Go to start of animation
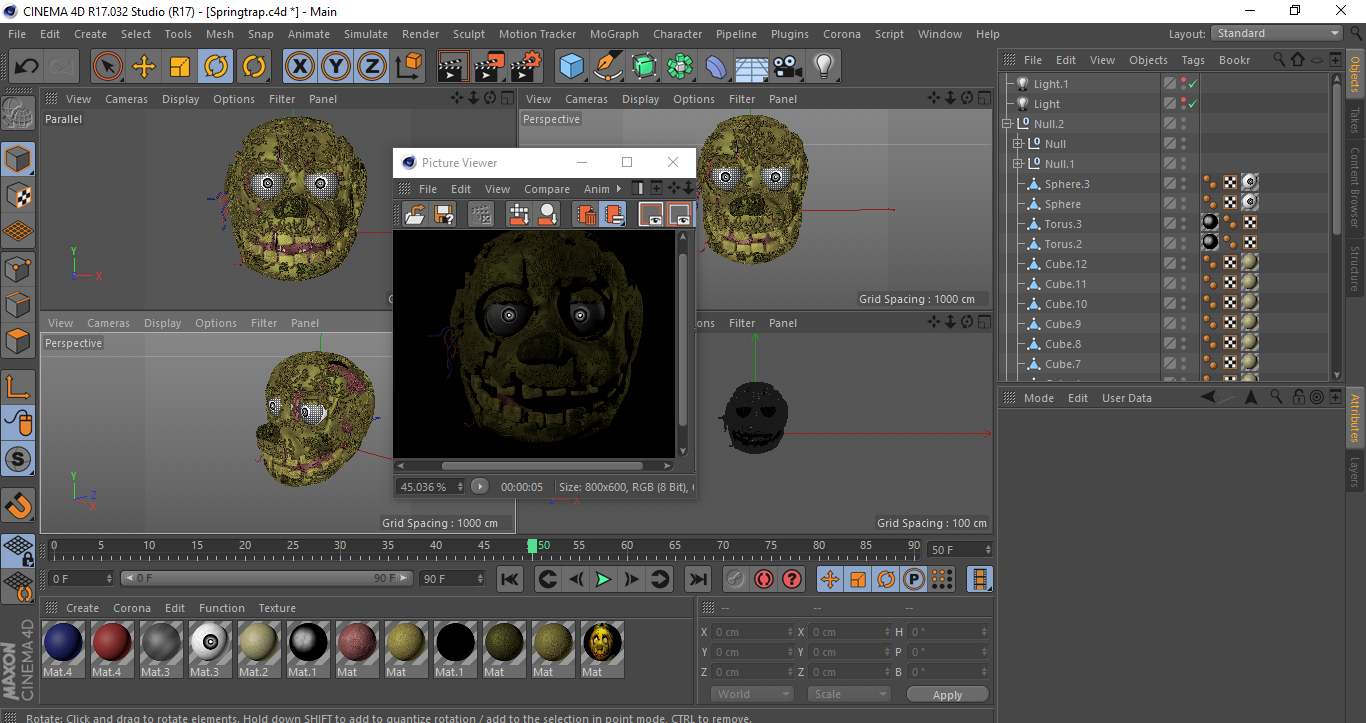 510,579
